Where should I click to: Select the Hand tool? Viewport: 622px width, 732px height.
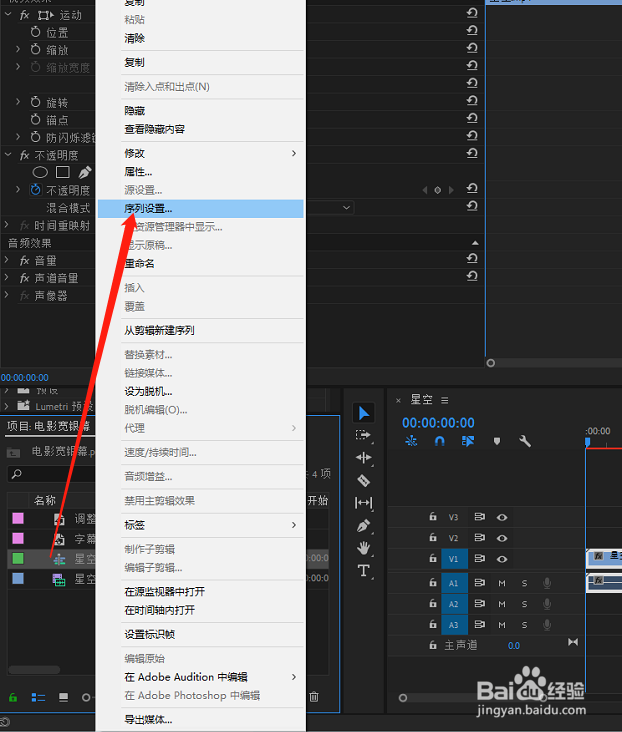363,548
